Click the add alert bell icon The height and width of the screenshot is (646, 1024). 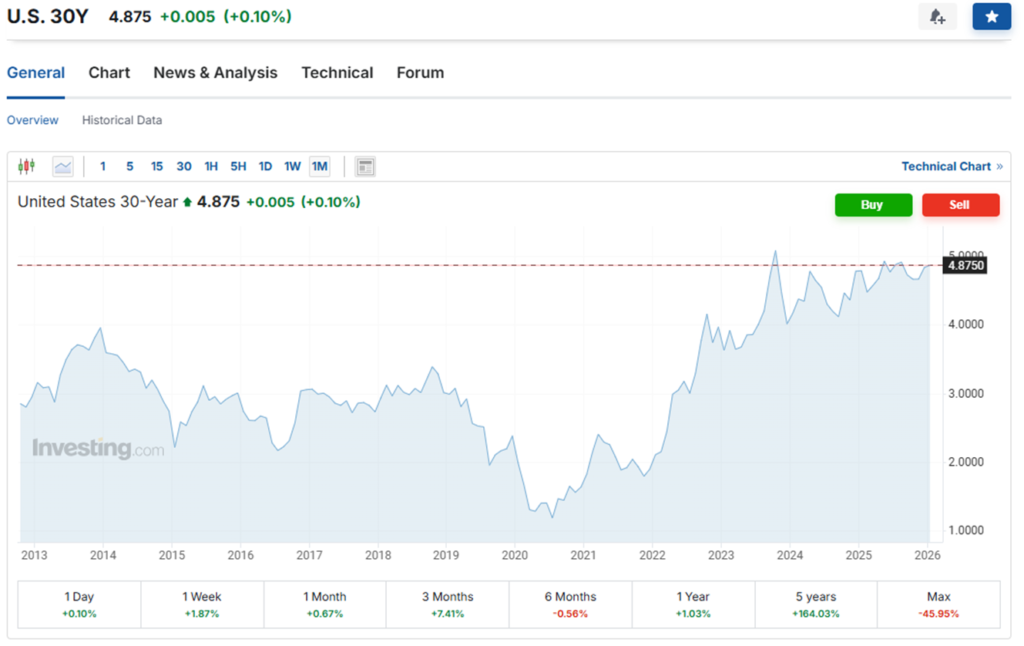point(937,17)
